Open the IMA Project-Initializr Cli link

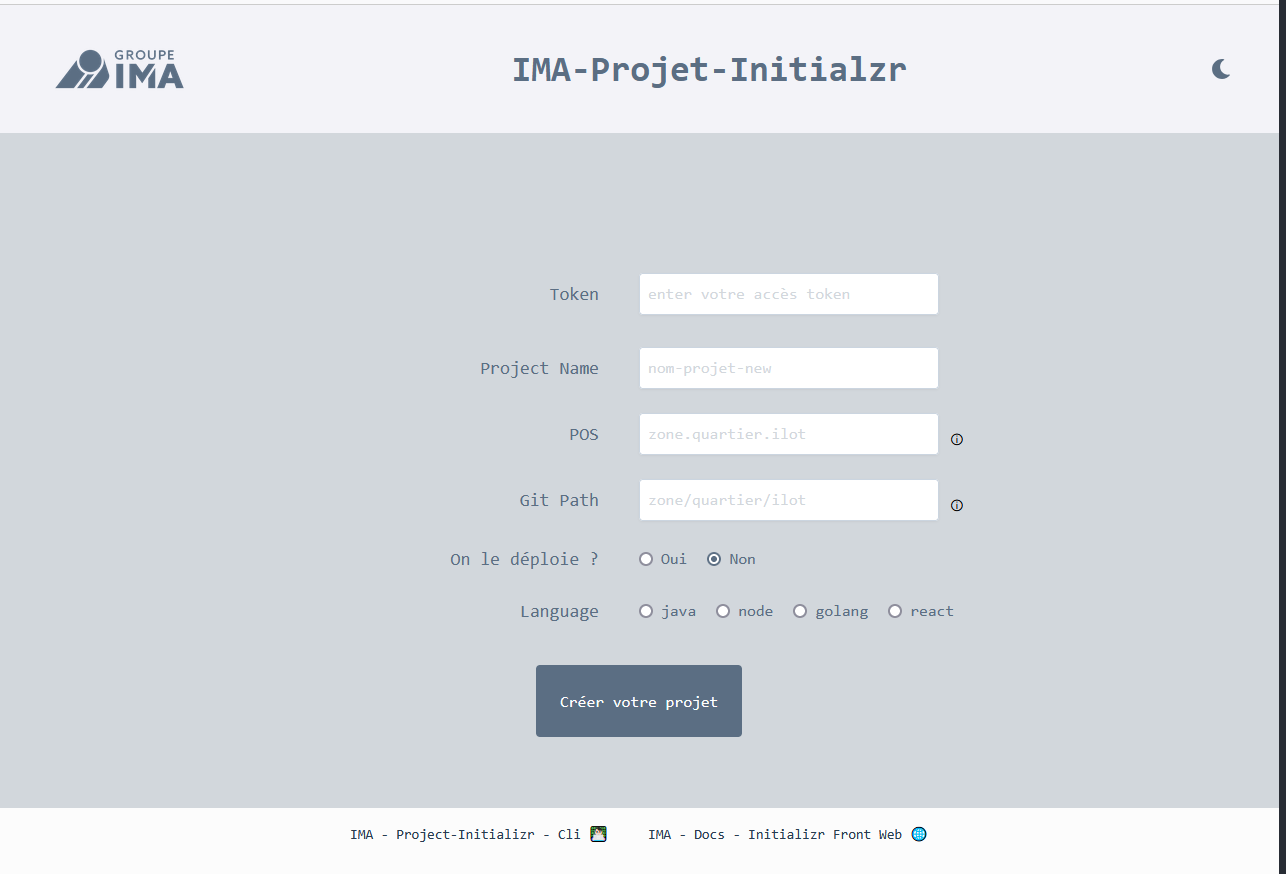click(465, 834)
